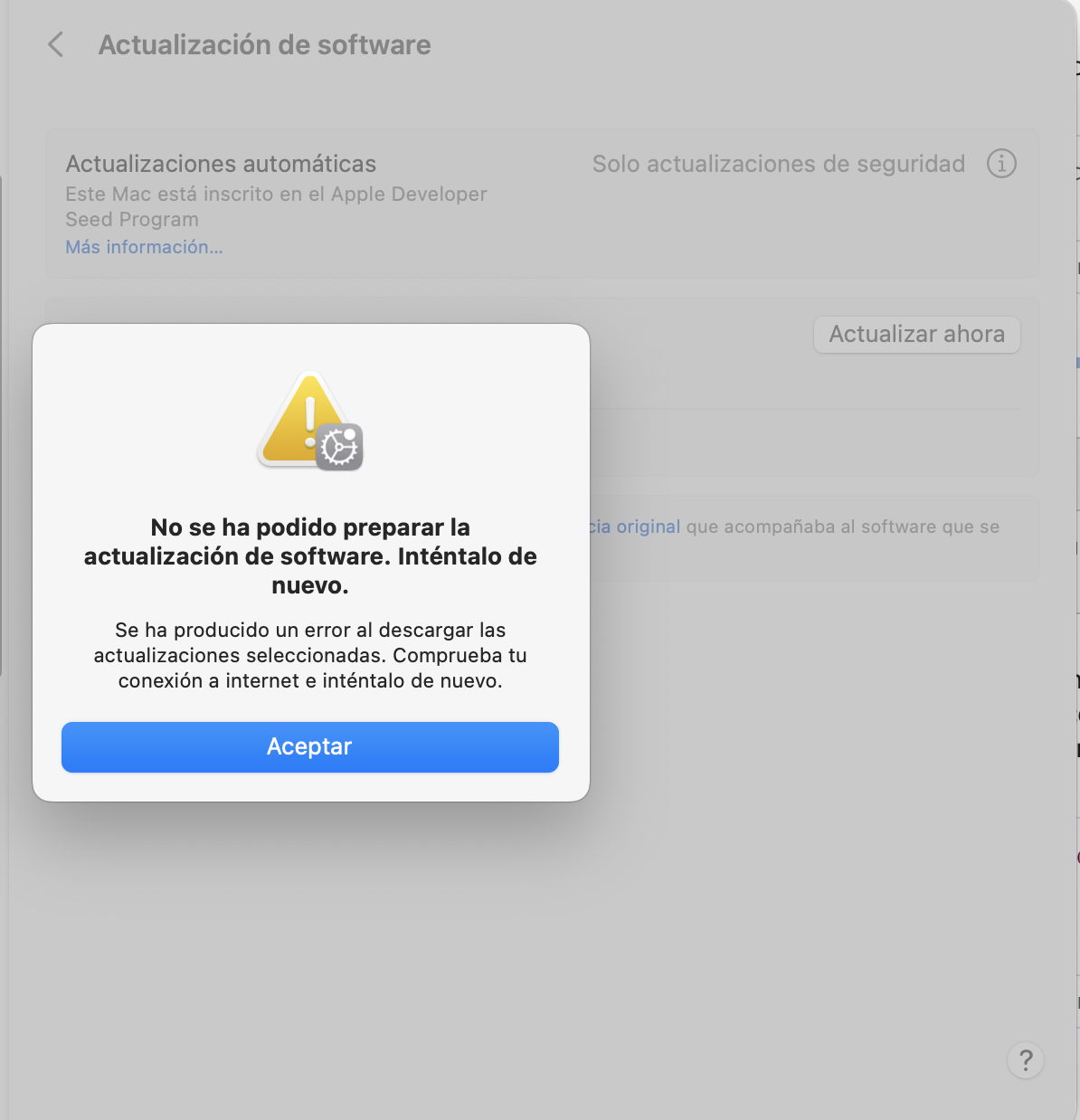
Task: Click the 'No se ha podido preparar' heading
Action: point(310,556)
